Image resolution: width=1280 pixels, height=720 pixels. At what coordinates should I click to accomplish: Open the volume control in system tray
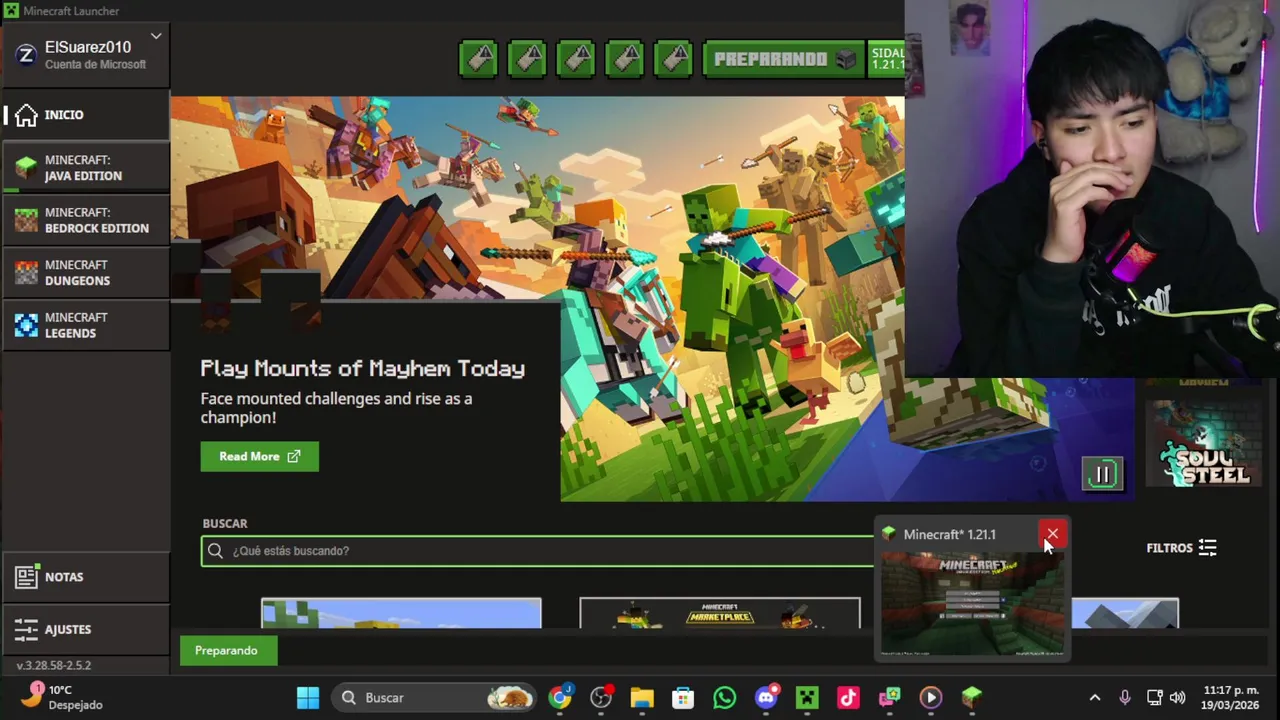tap(1177, 698)
